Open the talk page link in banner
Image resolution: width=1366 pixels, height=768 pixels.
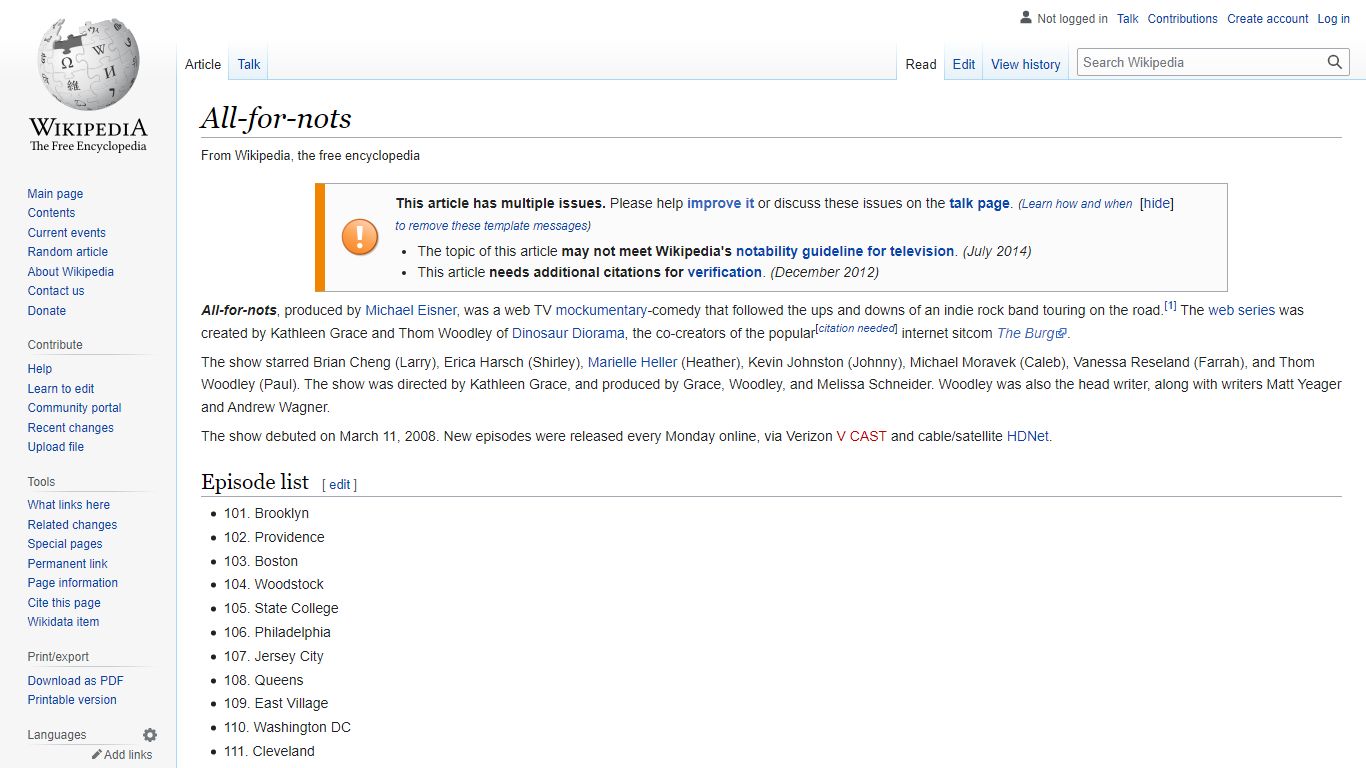979,203
